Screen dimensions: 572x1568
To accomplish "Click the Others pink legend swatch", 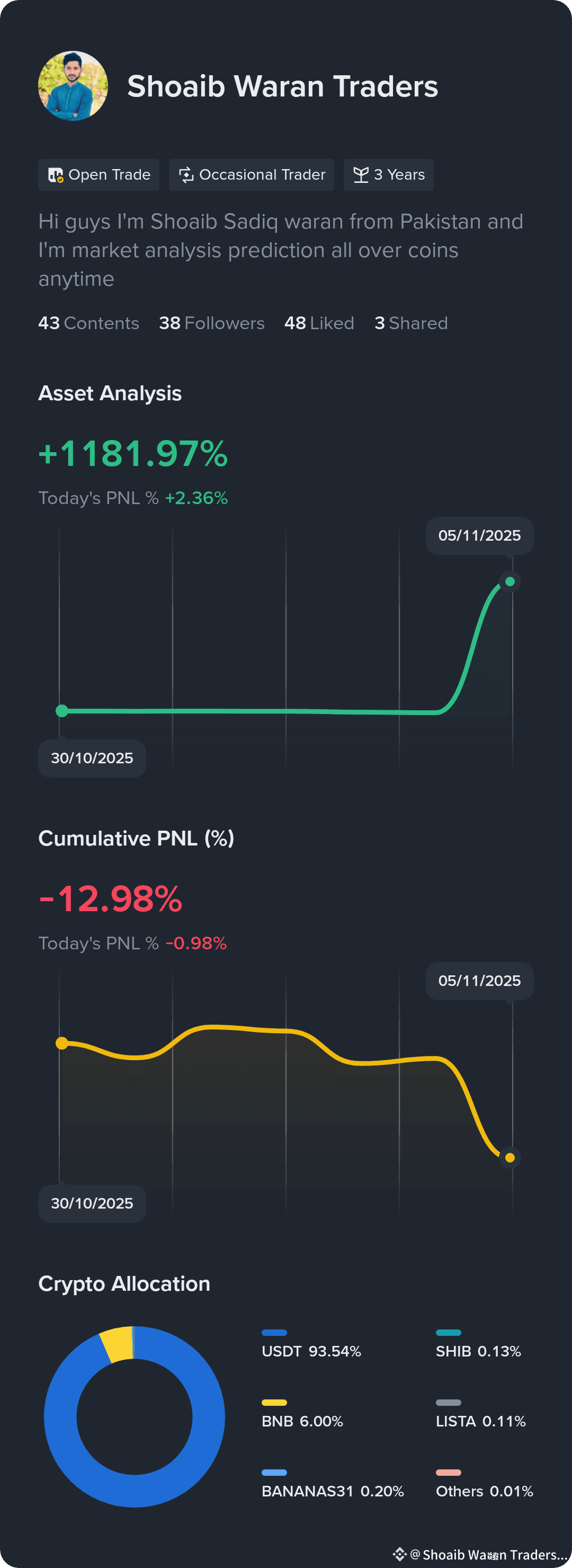I will point(449,1473).
